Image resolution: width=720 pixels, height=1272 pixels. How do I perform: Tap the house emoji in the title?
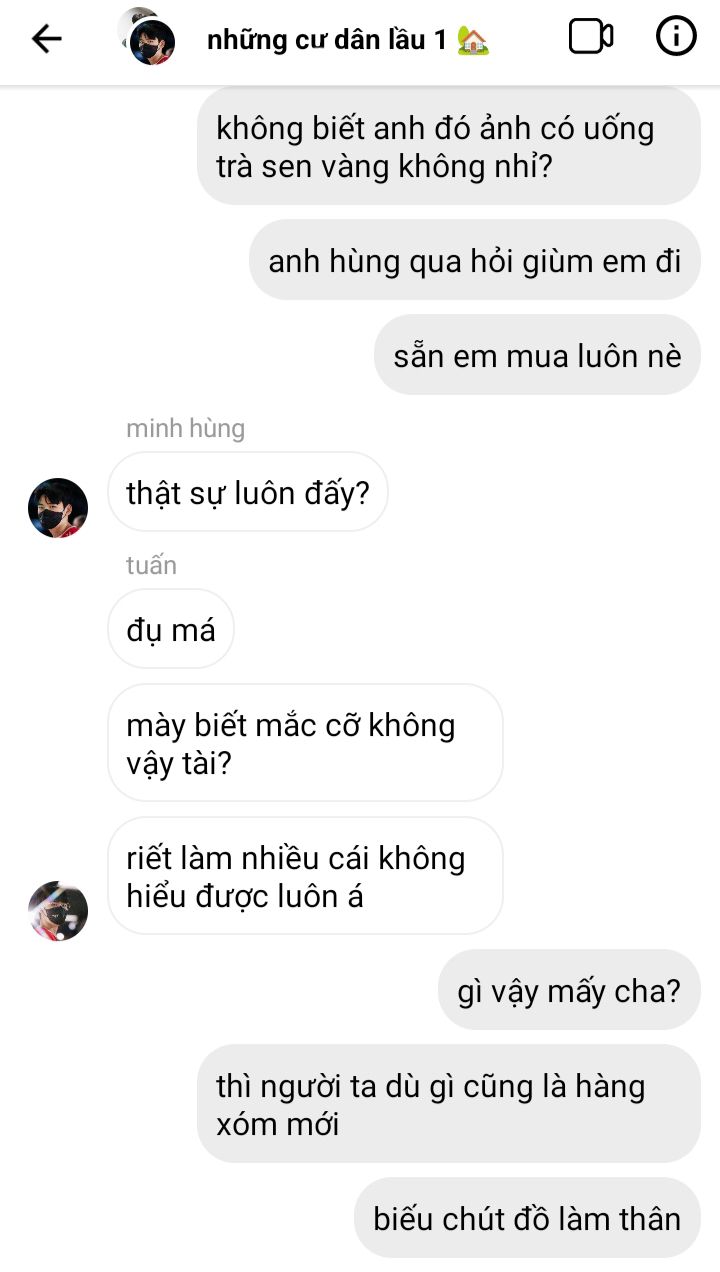[472, 39]
